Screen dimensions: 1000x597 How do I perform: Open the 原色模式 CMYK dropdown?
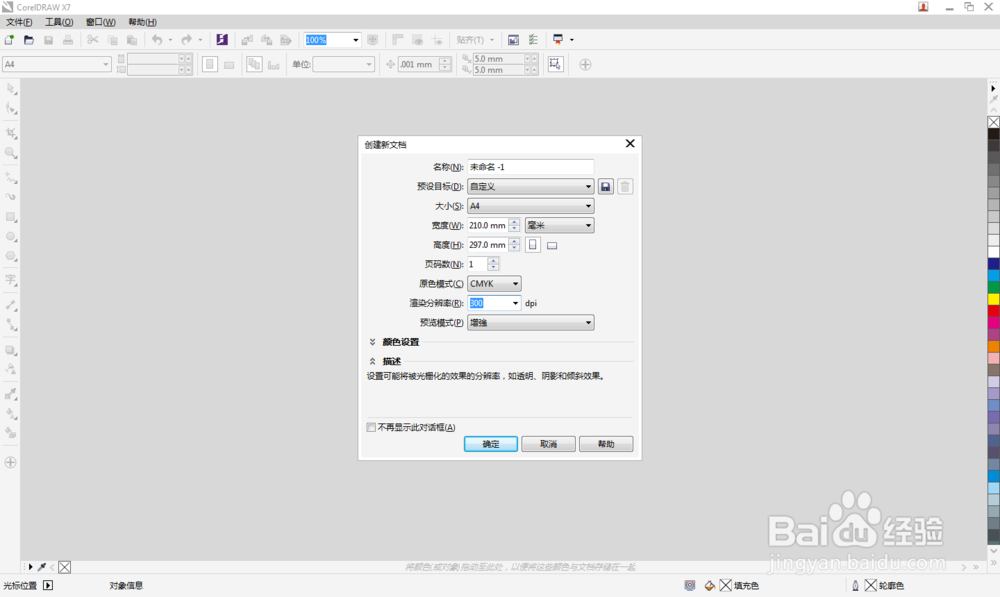(493, 283)
